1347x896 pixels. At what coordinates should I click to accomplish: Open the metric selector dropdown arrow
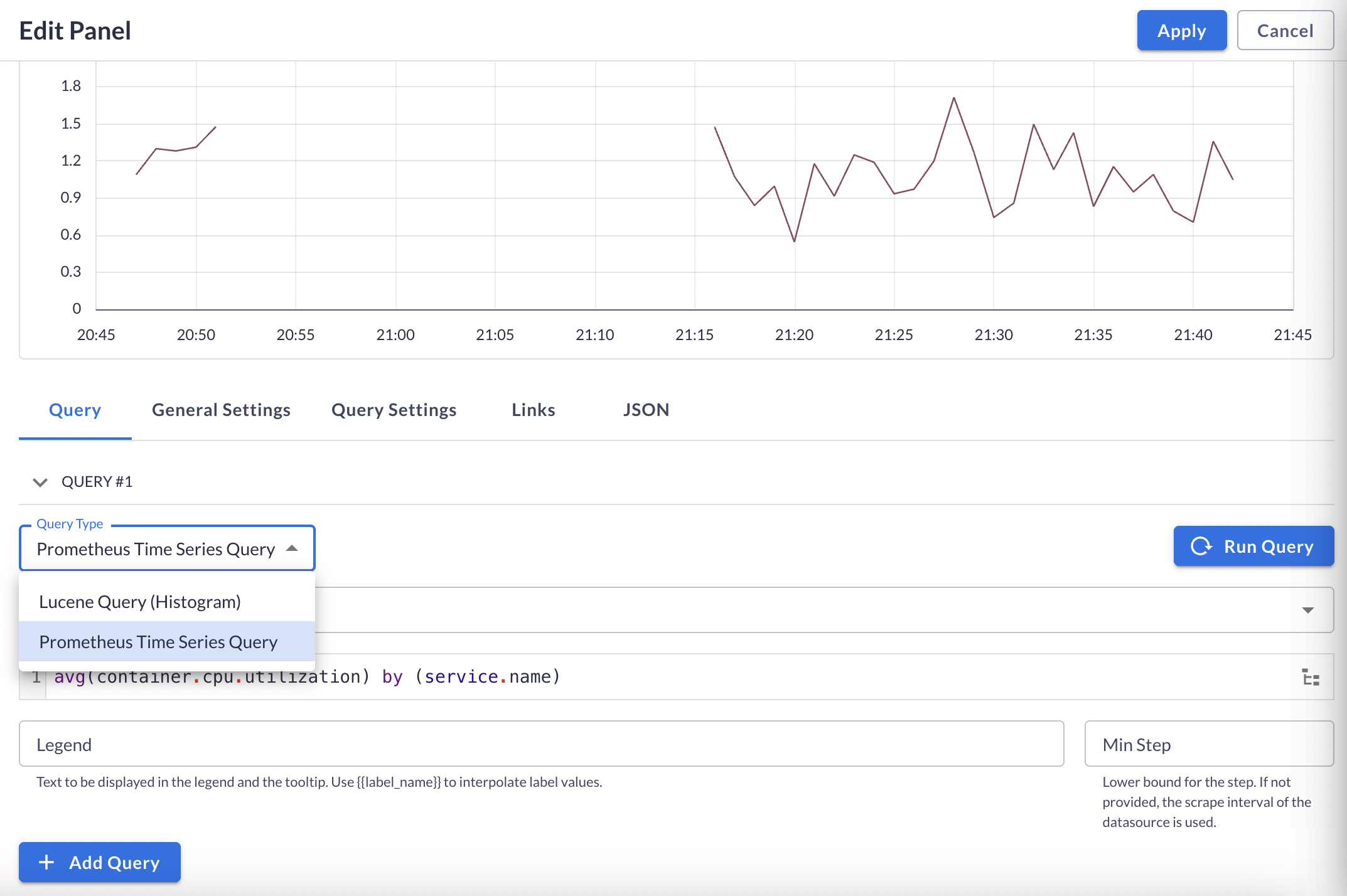(x=1307, y=609)
